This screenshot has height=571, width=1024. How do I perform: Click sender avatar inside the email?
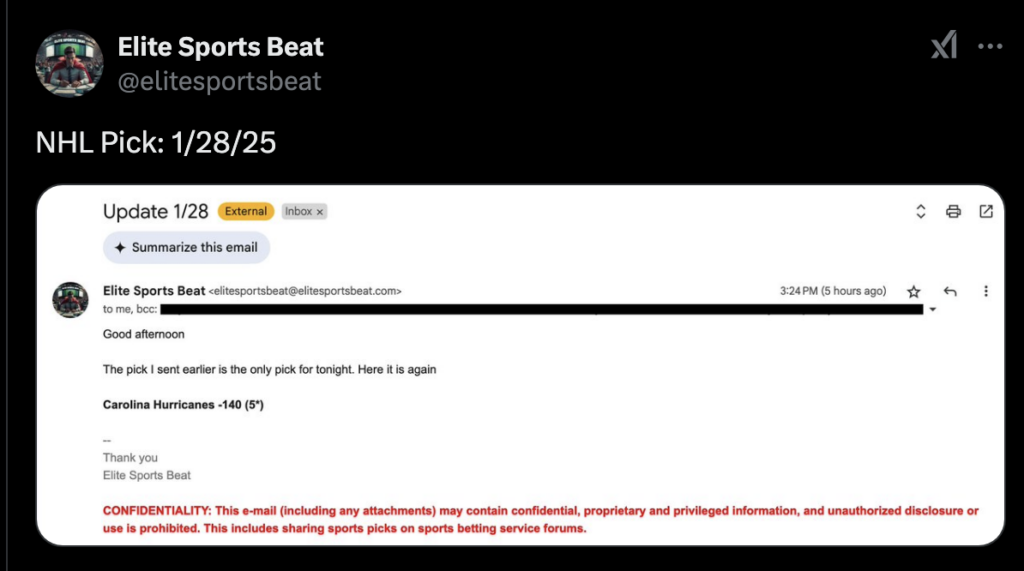[x=70, y=299]
